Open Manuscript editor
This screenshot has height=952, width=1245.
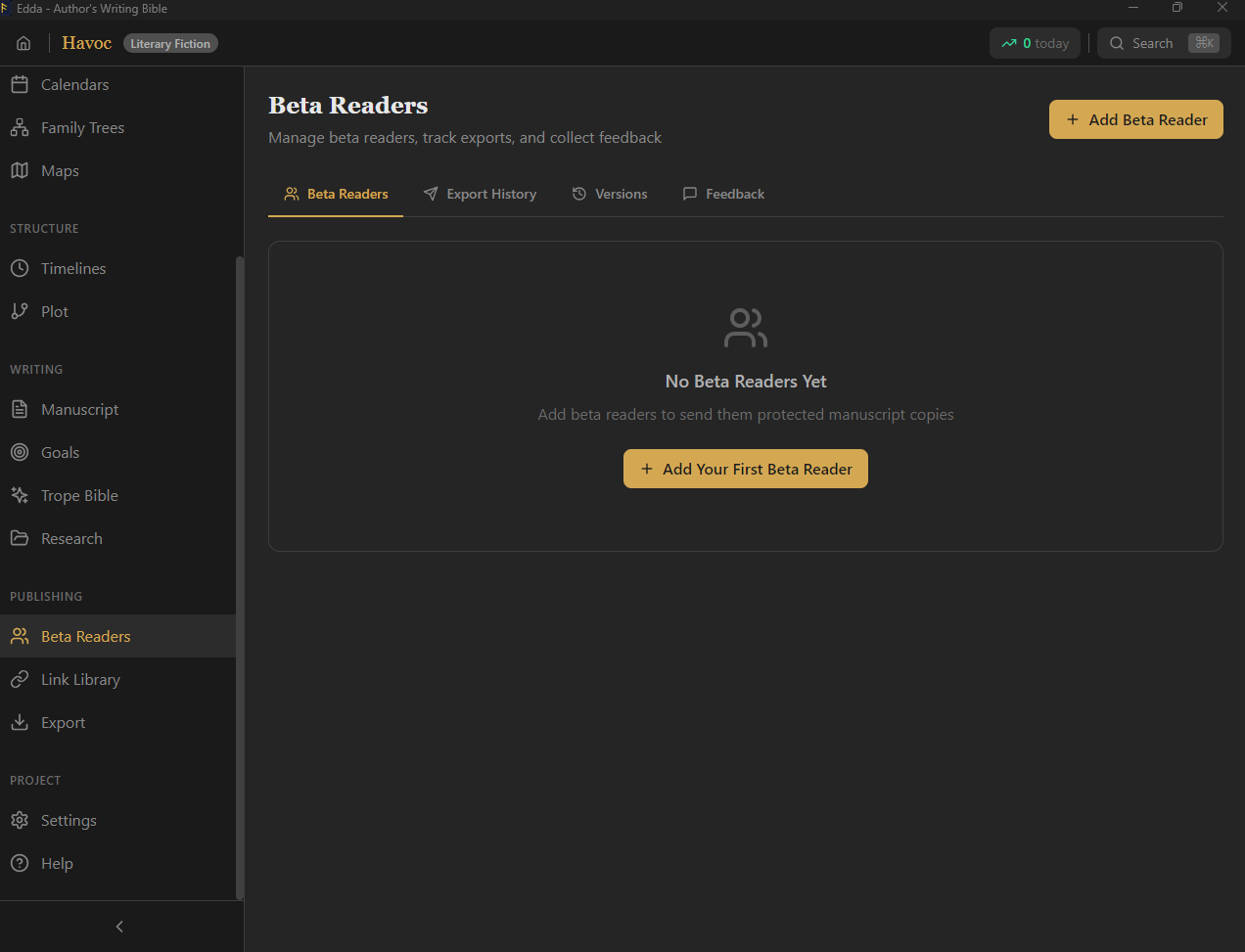point(117,410)
